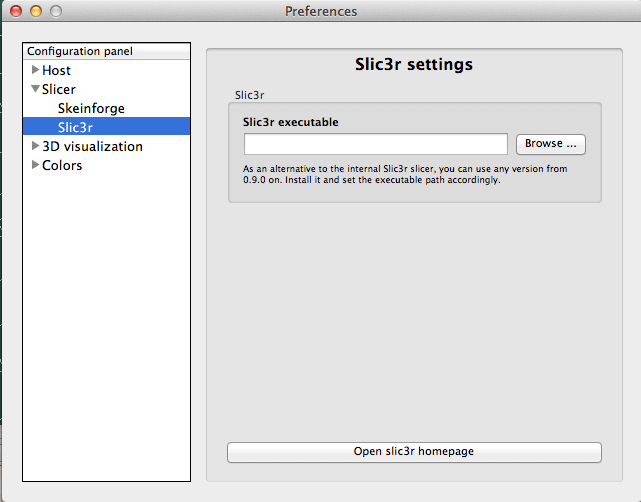The width and height of the screenshot is (641, 502).
Task: Click the window zoom button in the title bar
Action: (x=56, y=11)
